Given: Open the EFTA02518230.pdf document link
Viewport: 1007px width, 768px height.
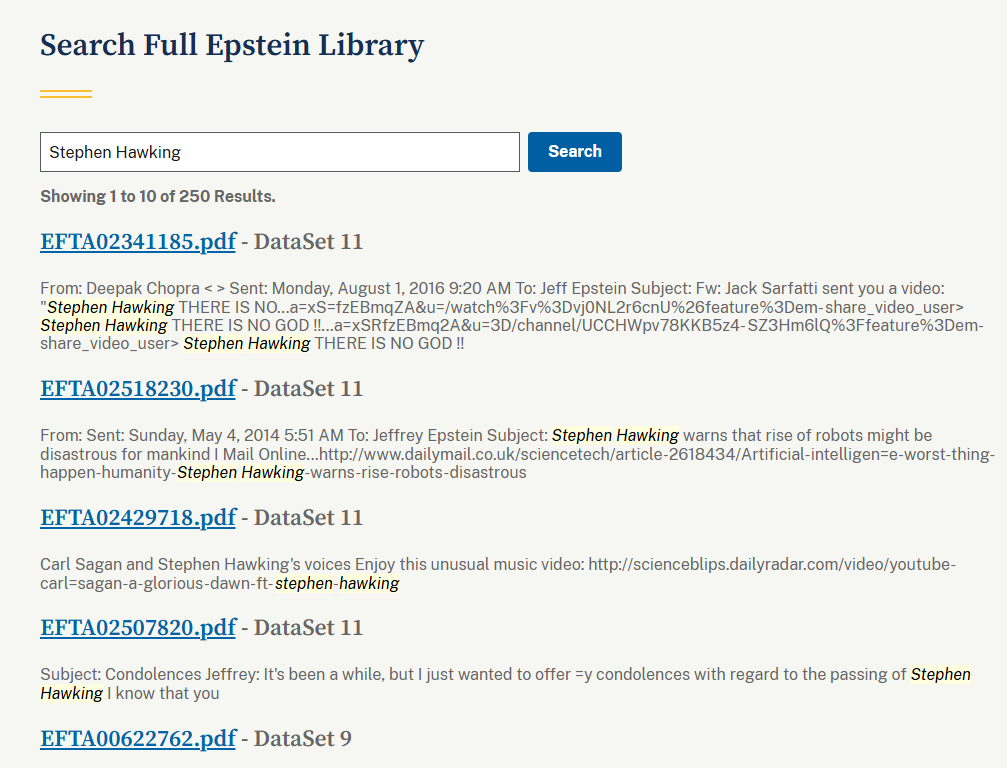Looking at the screenshot, I should [x=138, y=389].
